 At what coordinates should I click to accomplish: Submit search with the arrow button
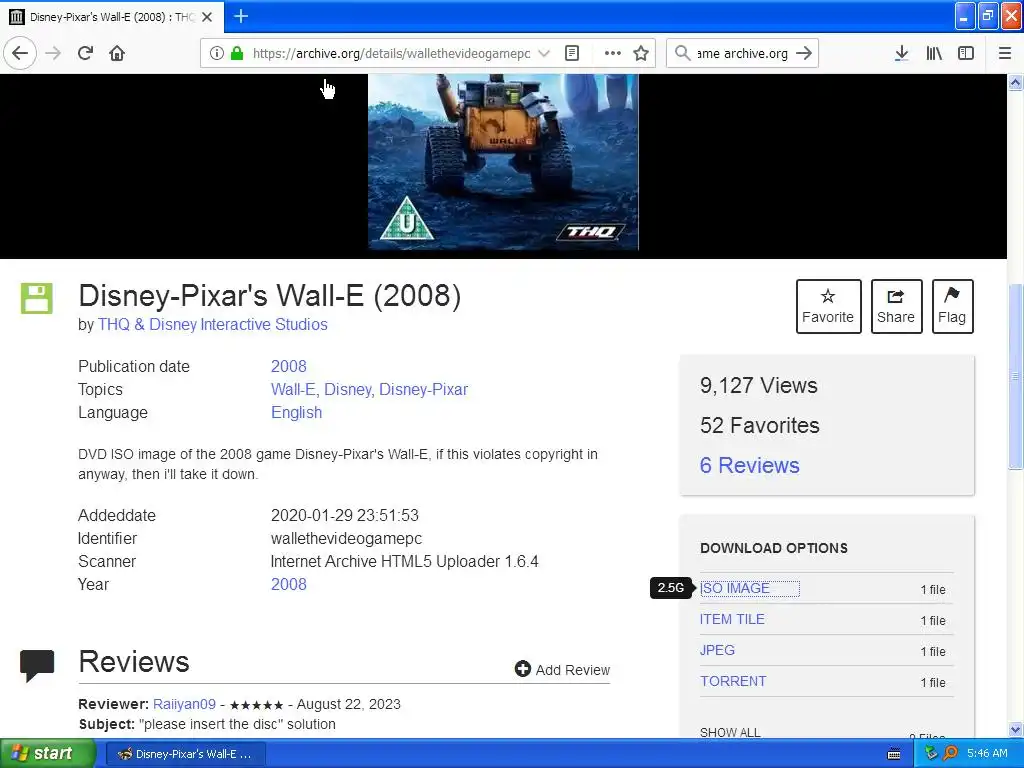point(804,53)
